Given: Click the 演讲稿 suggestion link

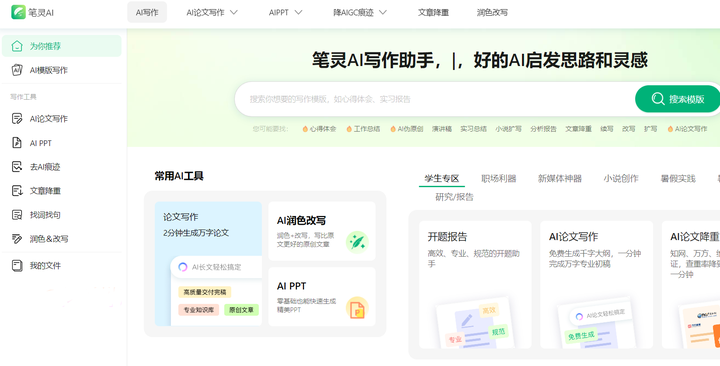Looking at the screenshot, I should (x=442, y=129).
